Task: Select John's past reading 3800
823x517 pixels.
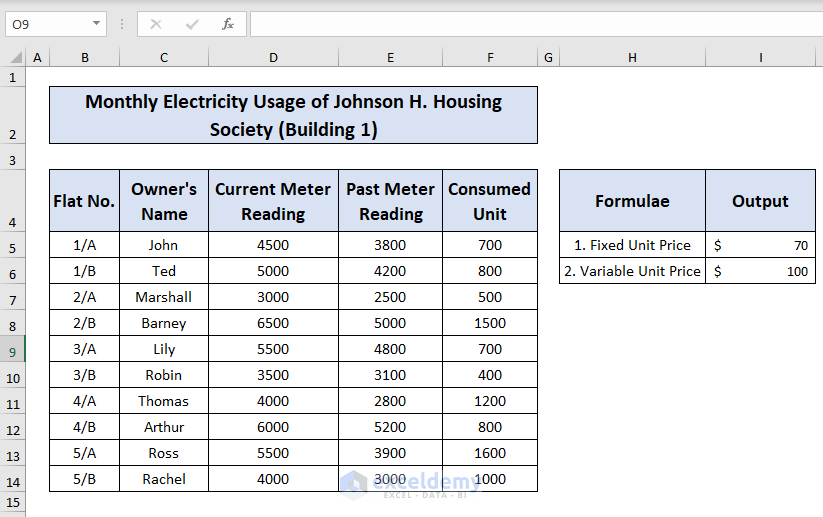Action: [x=391, y=245]
